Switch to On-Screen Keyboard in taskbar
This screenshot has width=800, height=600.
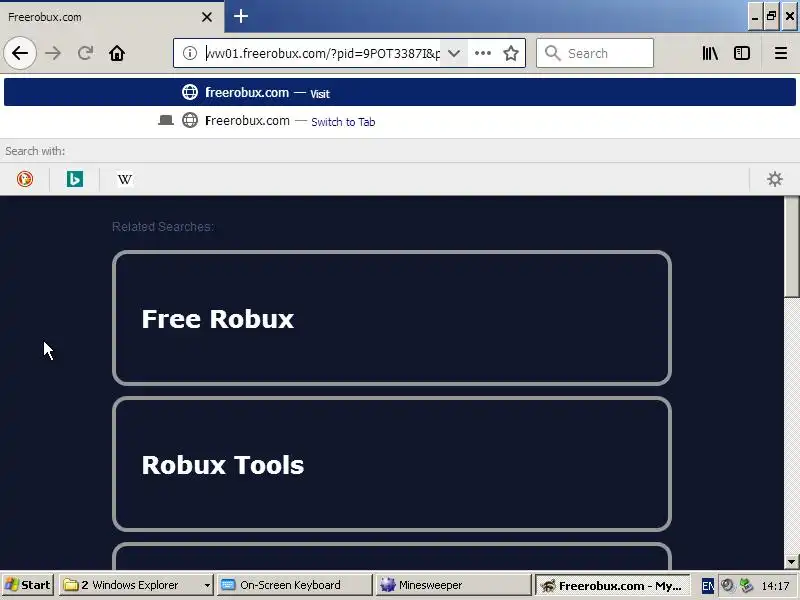295,585
